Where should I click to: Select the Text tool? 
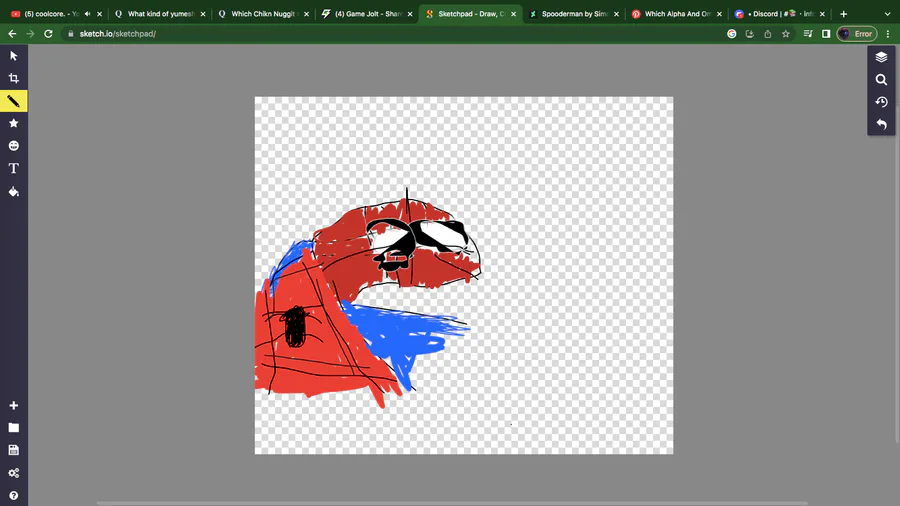[x=14, y=168]
